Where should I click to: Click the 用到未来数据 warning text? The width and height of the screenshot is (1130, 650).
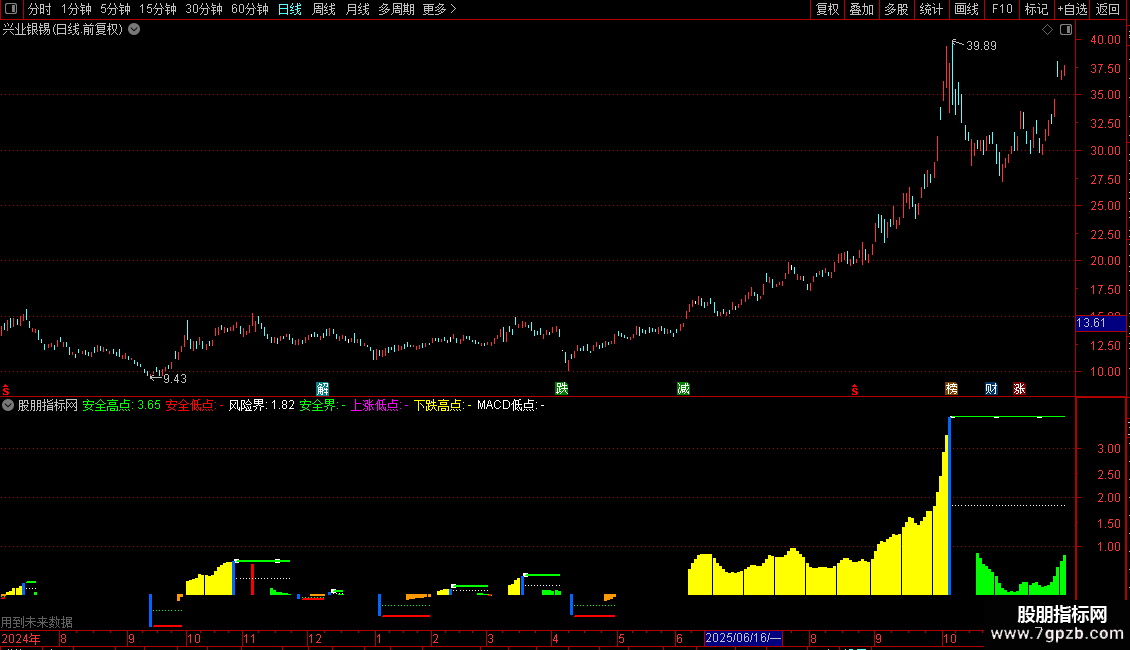click(x=37, y=622)
